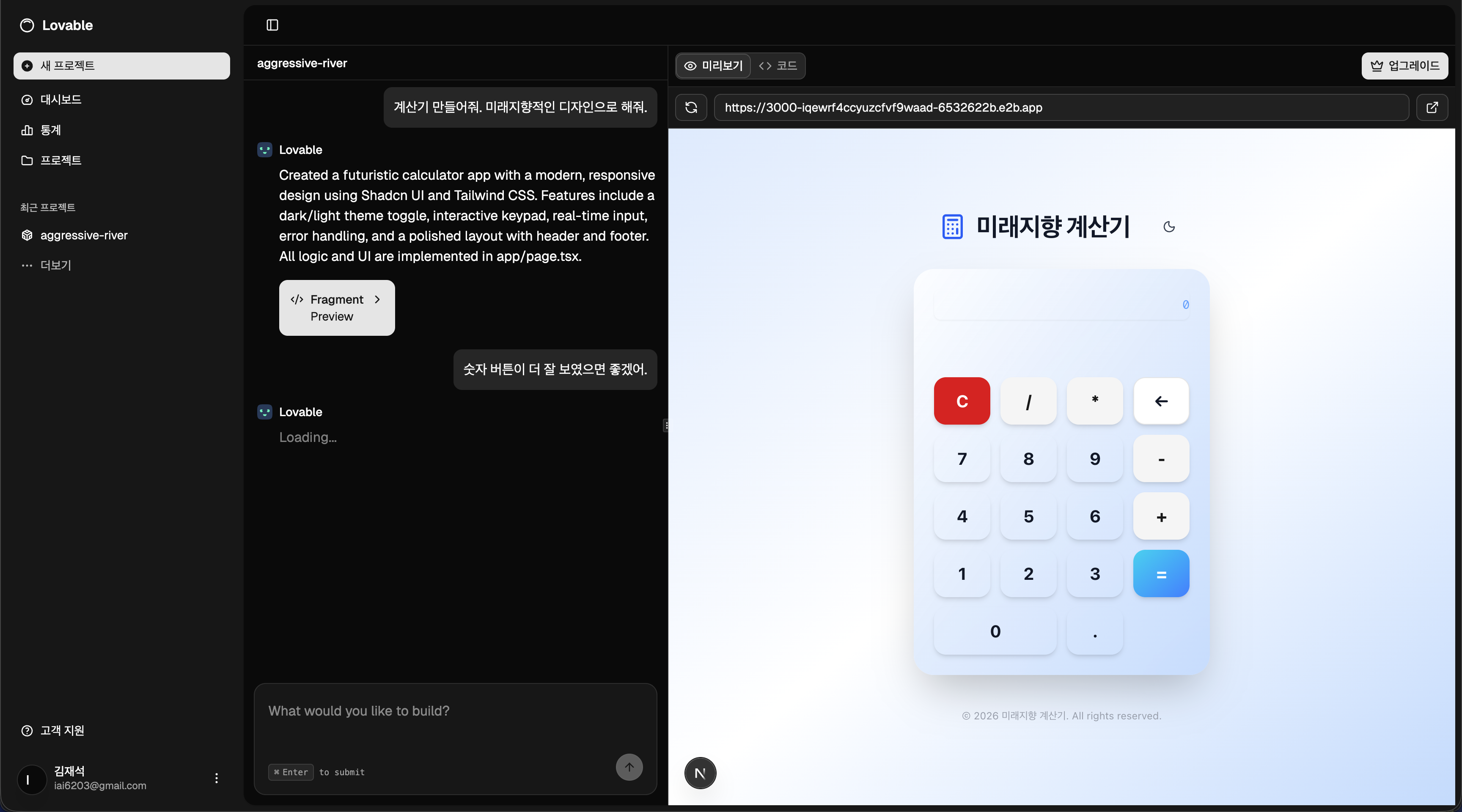Expand the Fragment Preview chevron

click(377, 299)
